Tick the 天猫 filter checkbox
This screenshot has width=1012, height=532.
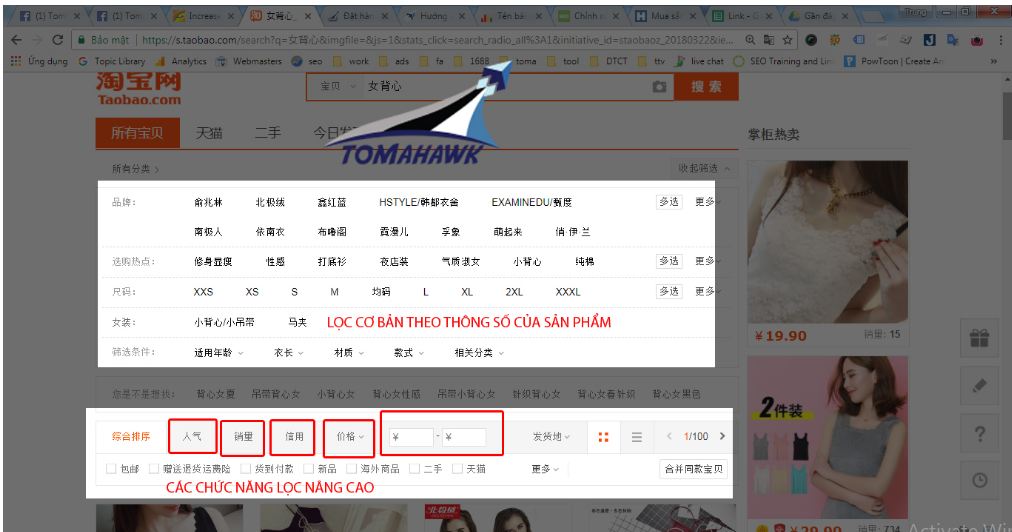(x=457, y=469)
